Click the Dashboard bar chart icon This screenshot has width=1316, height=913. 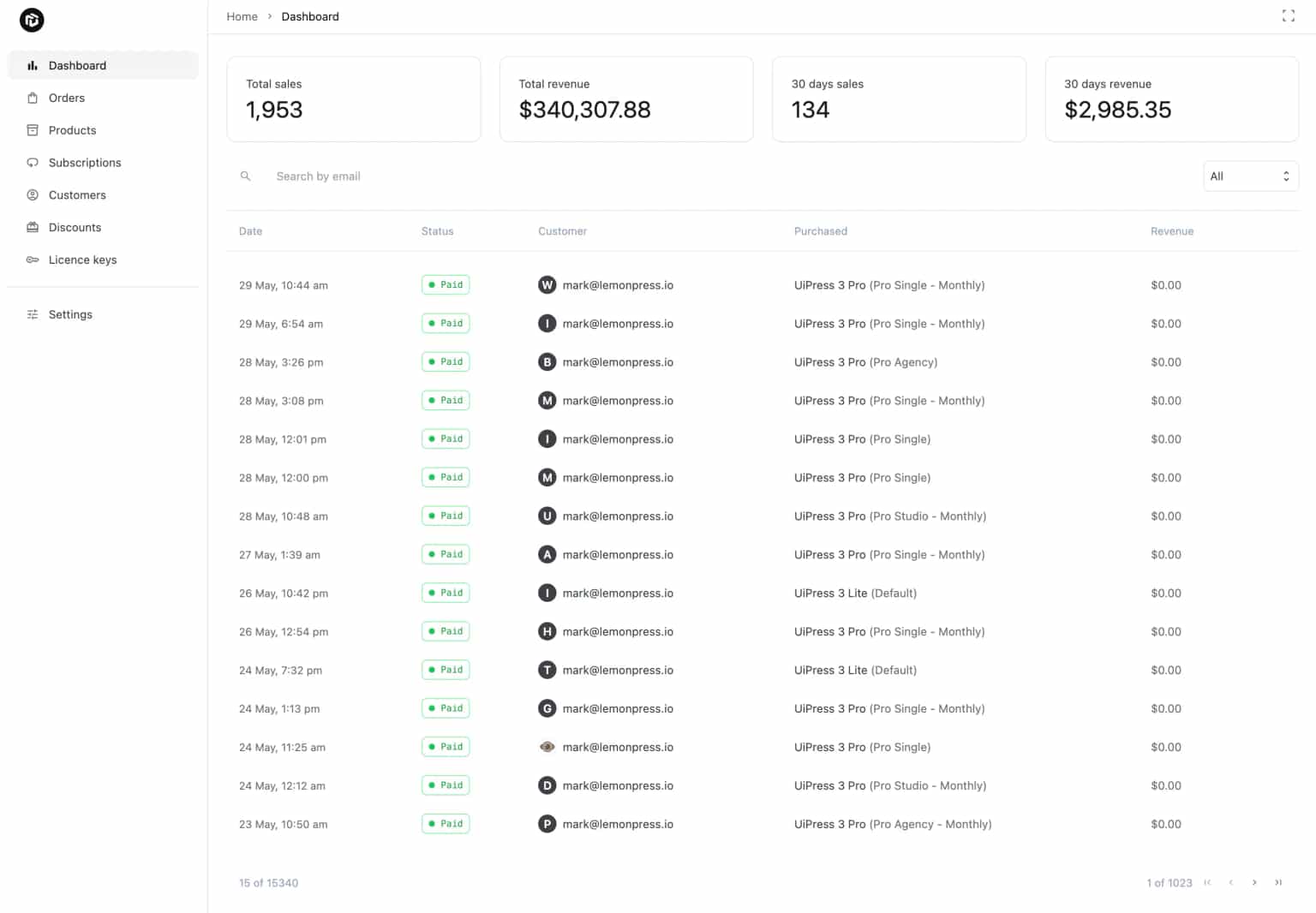point(33,66)
